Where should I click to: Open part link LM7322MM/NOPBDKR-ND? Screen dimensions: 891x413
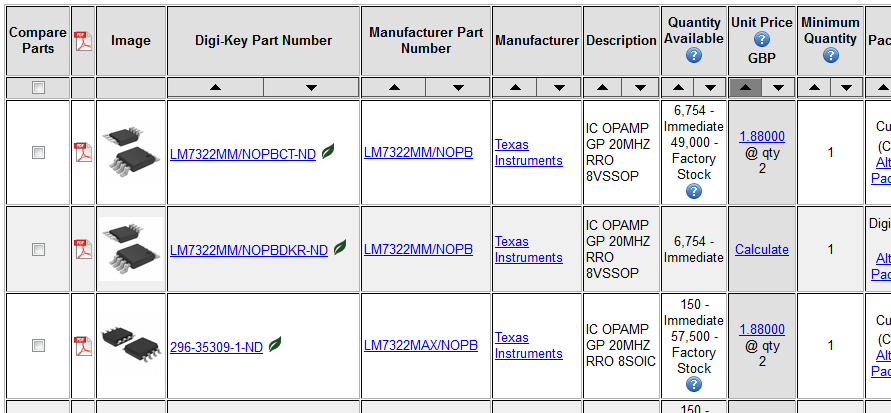(x=249, y=251)
